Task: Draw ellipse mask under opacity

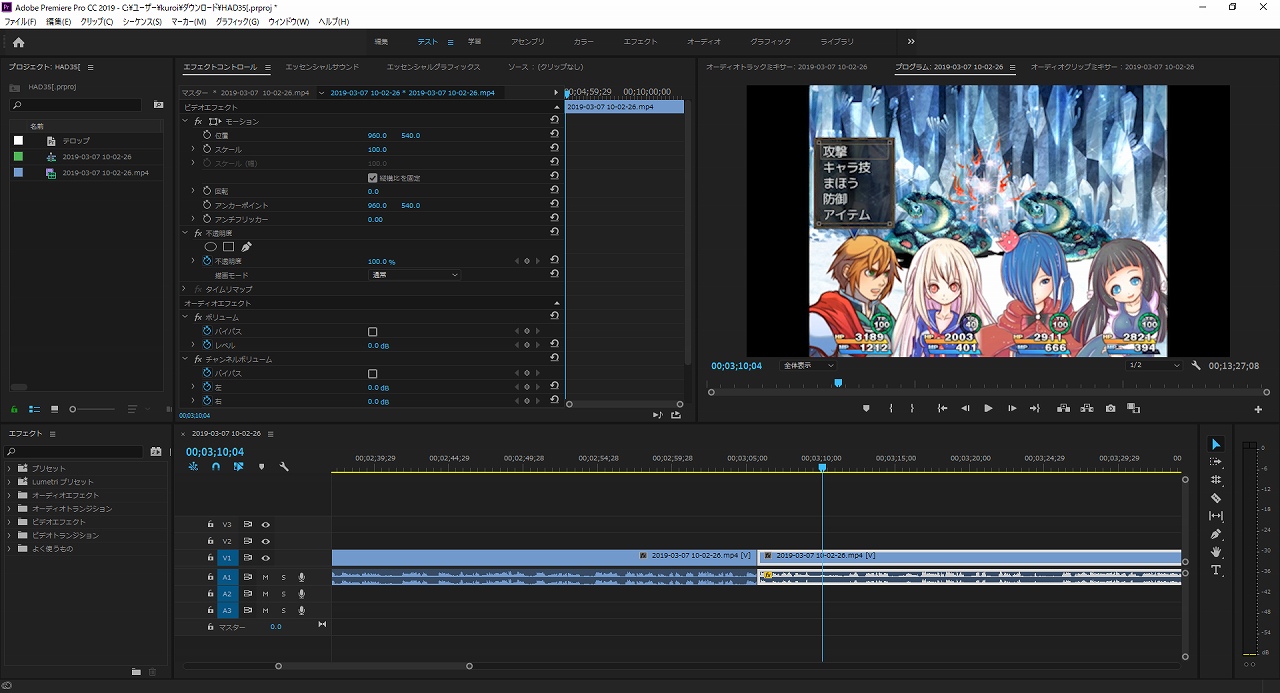Action: (x=211, y=246)
